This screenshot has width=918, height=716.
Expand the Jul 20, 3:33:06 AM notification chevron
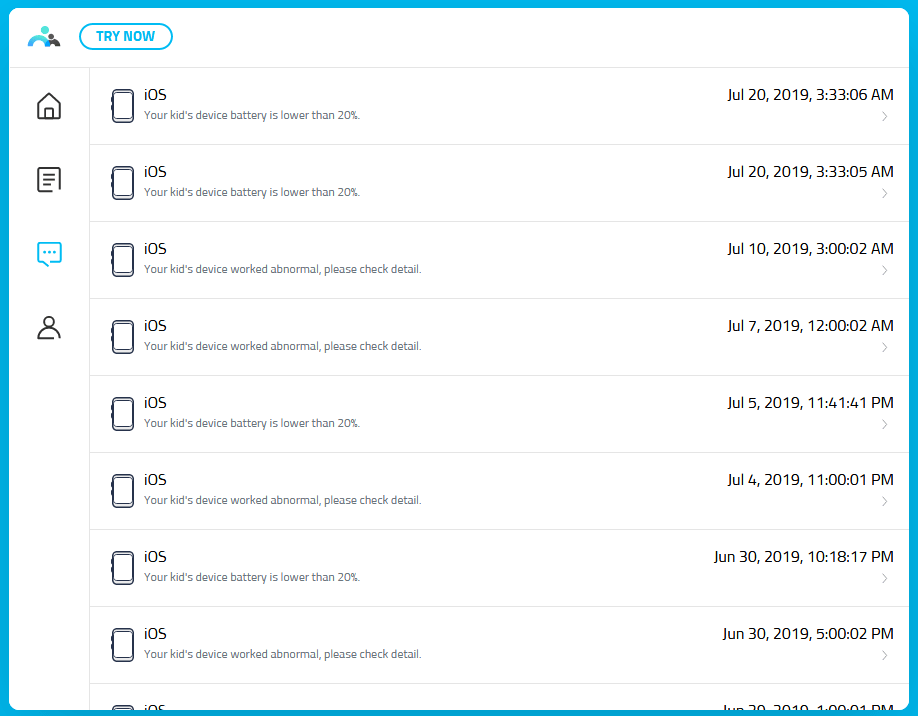click(884, 117)
